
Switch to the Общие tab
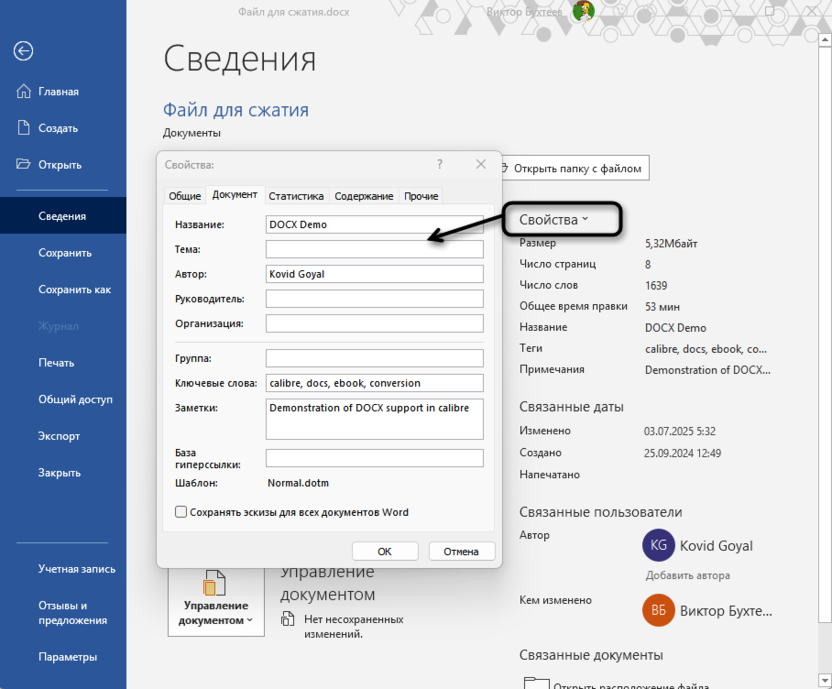click(185, 196)
